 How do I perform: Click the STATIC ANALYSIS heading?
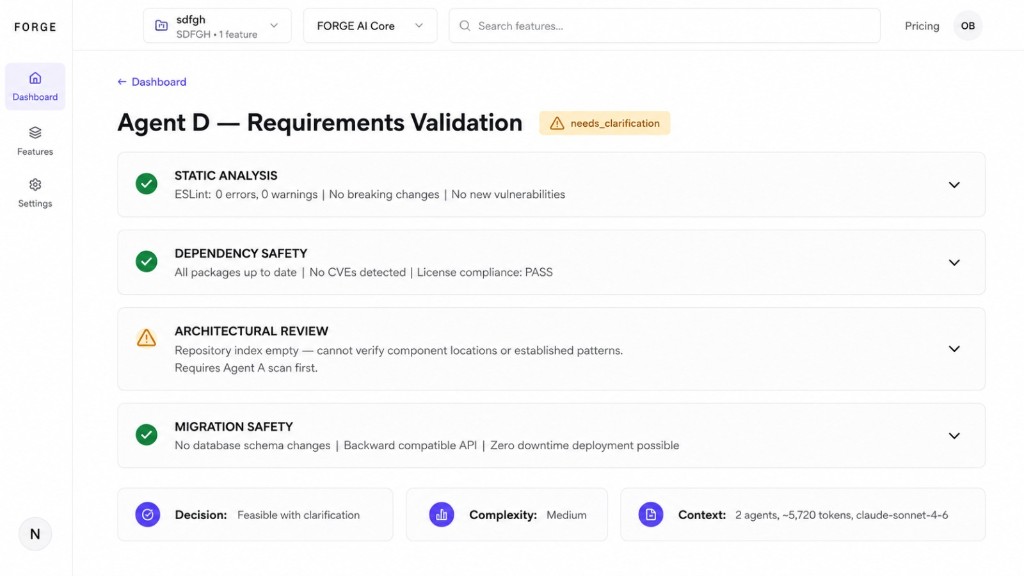coord(226,176)
